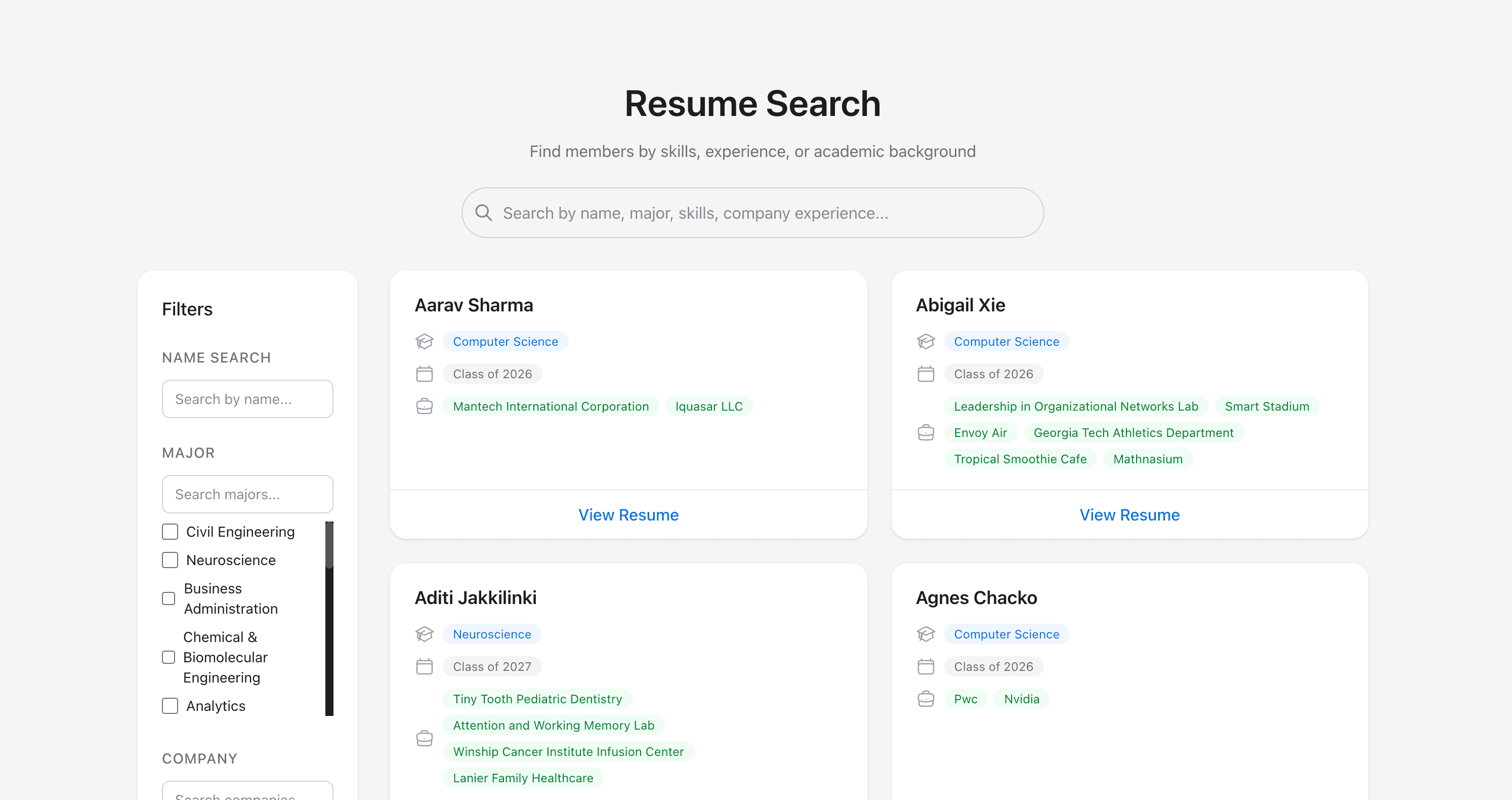Click briefcase icon on Aditi Jakkilinki card

425,738
